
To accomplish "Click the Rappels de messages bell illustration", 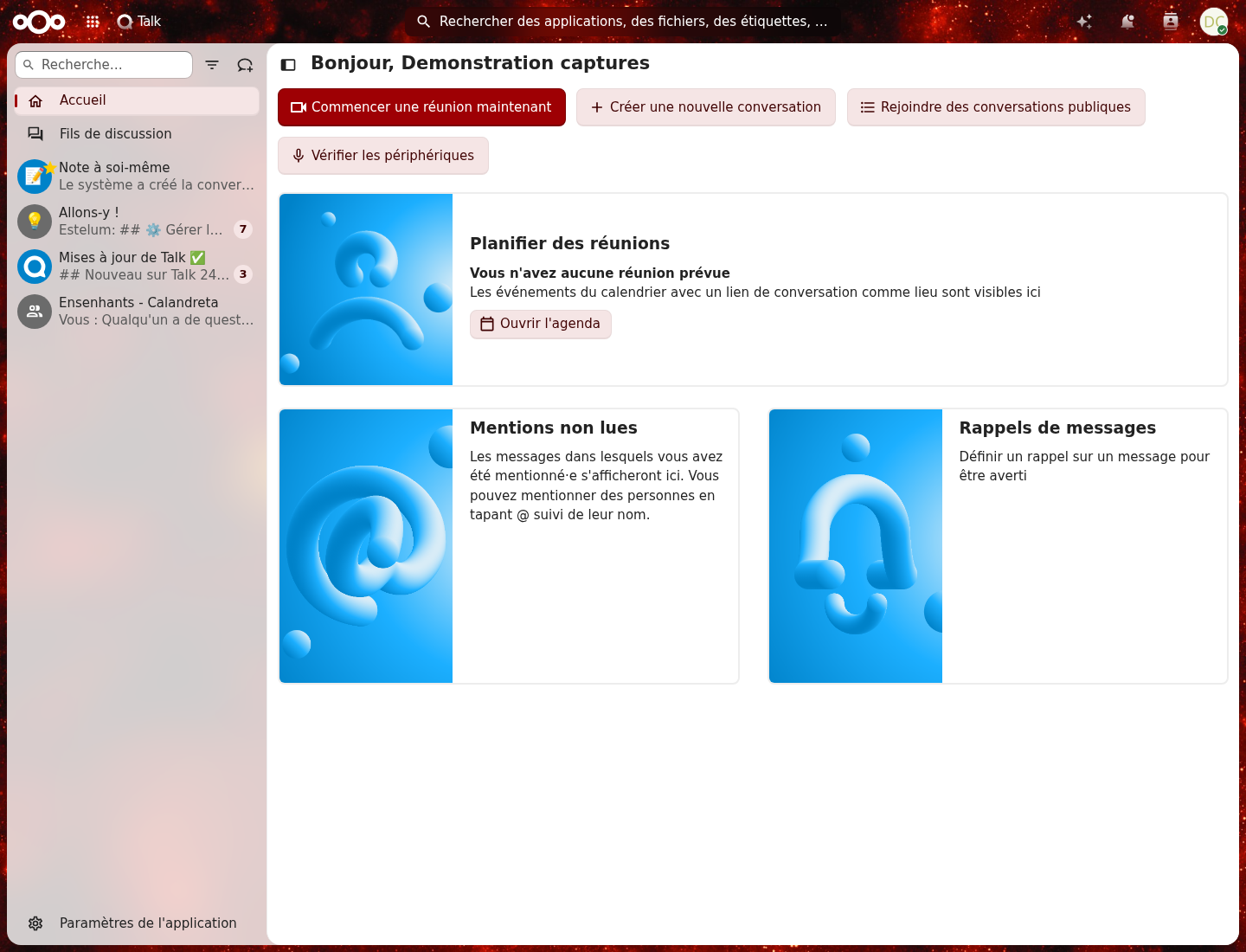I will tap(856, 546).
